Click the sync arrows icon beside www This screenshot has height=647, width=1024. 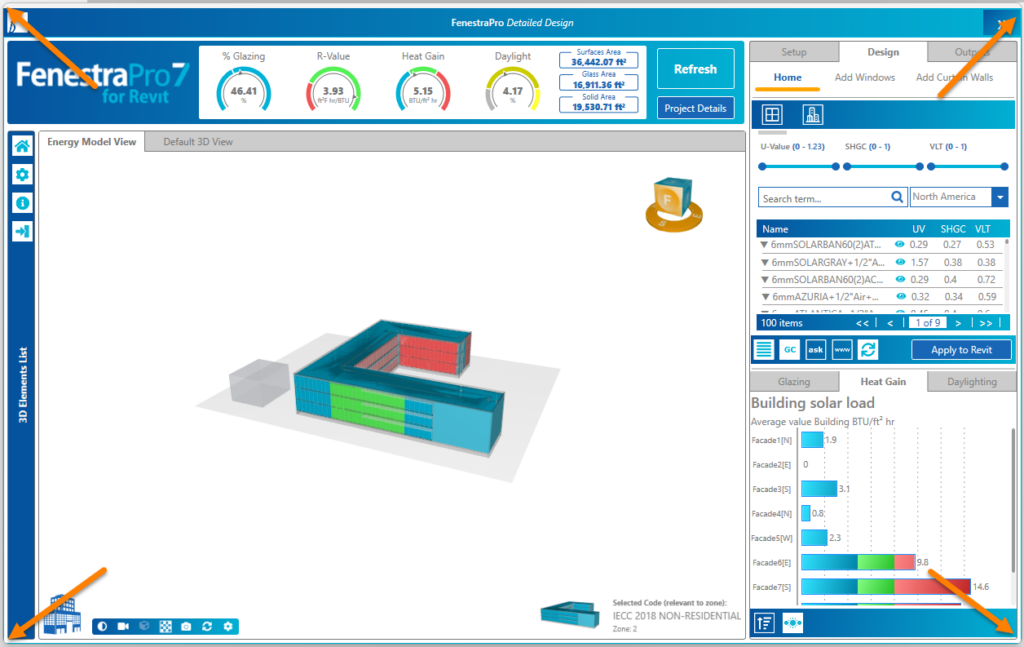[868, 349]
